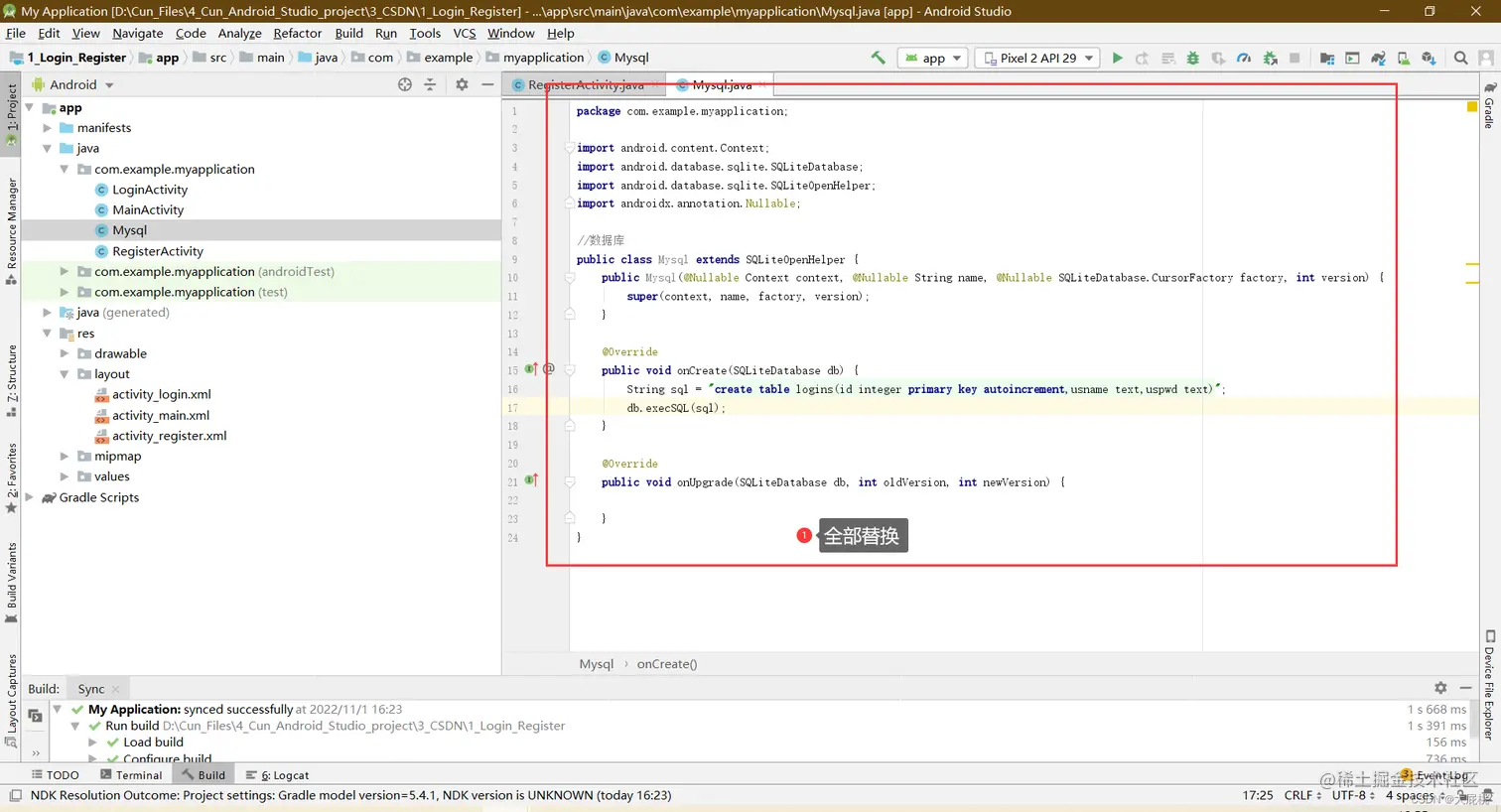Select MainActivity in the project tree
Image resolution: width=1501 pixels, height=812 pixels.
[147, 209]
